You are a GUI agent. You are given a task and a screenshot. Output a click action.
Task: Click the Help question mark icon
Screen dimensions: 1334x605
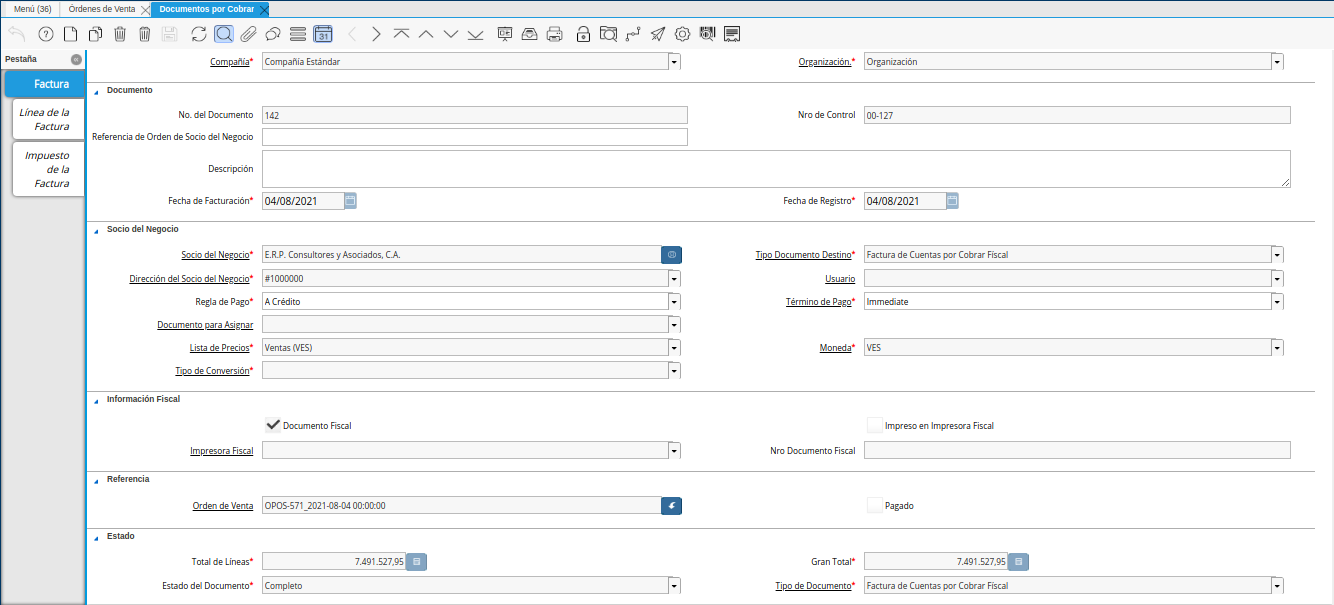click(45, 34)
